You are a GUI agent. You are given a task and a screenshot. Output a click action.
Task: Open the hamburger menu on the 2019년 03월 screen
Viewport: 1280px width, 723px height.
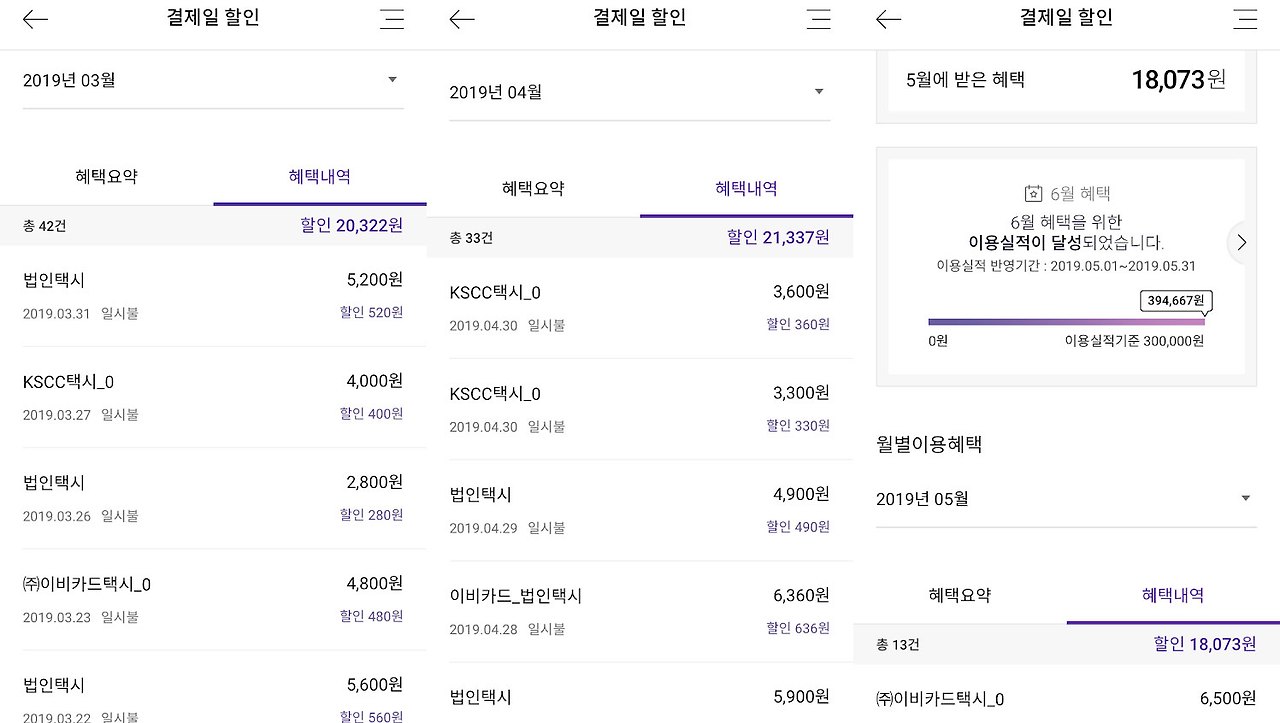click(x=392, y=19)
